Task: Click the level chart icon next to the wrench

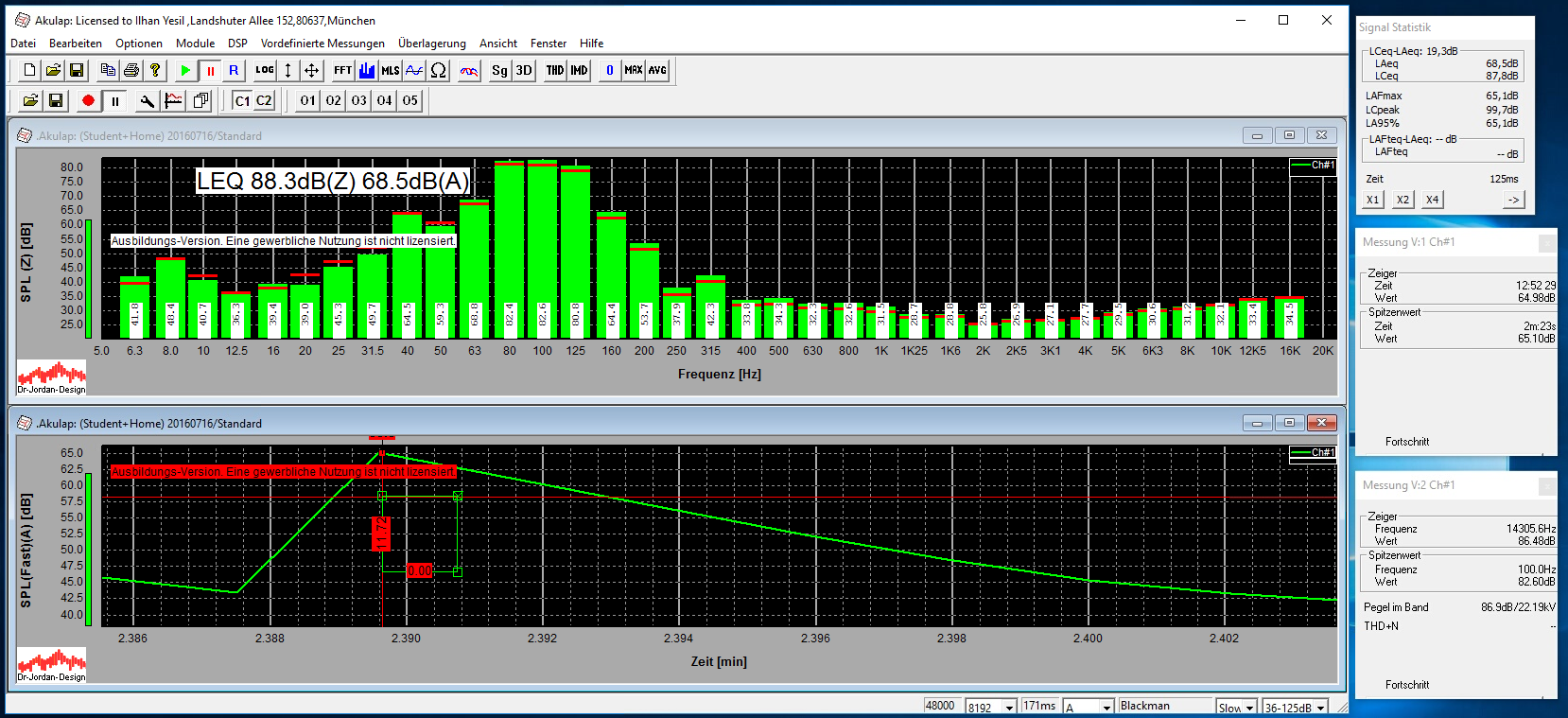Action: pos(173,100)
